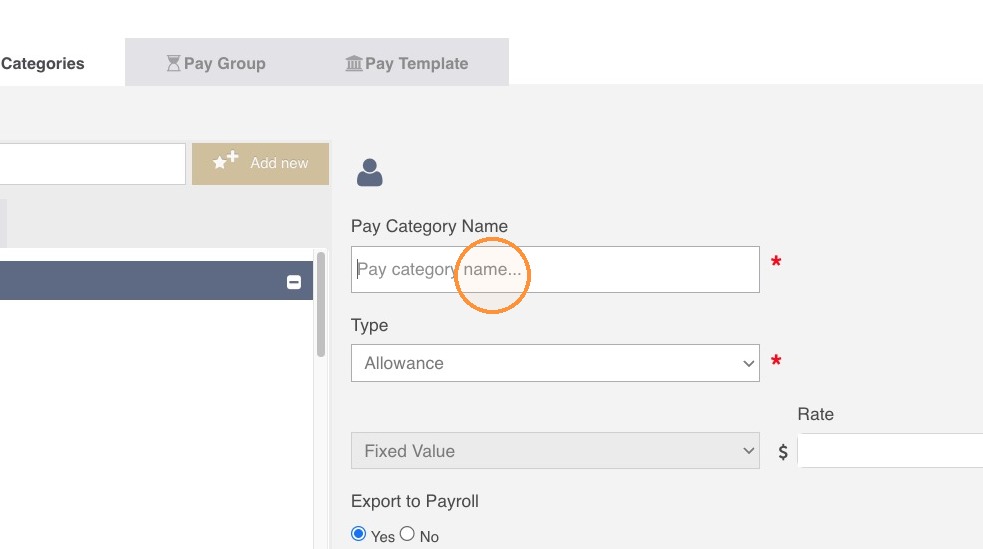
Task: Click the Add new button
Action: click(x=260, y=164)
